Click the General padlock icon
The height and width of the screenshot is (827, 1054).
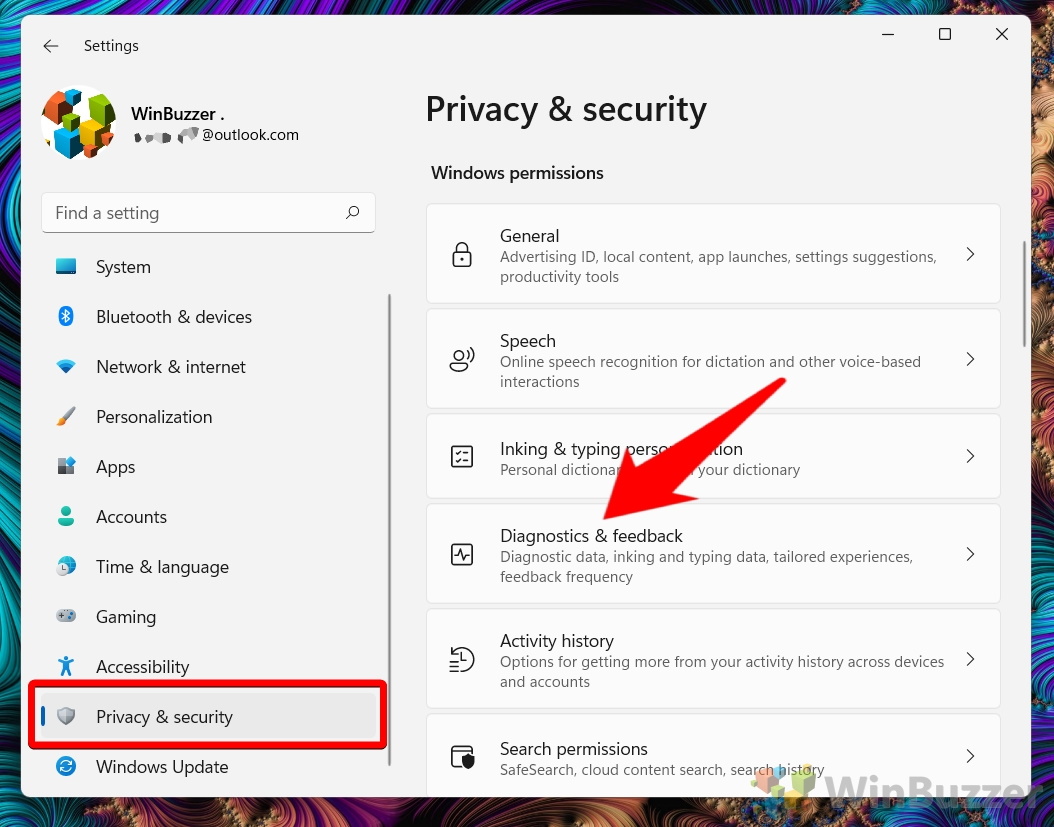pyautogui.click(x=462, y=255)
